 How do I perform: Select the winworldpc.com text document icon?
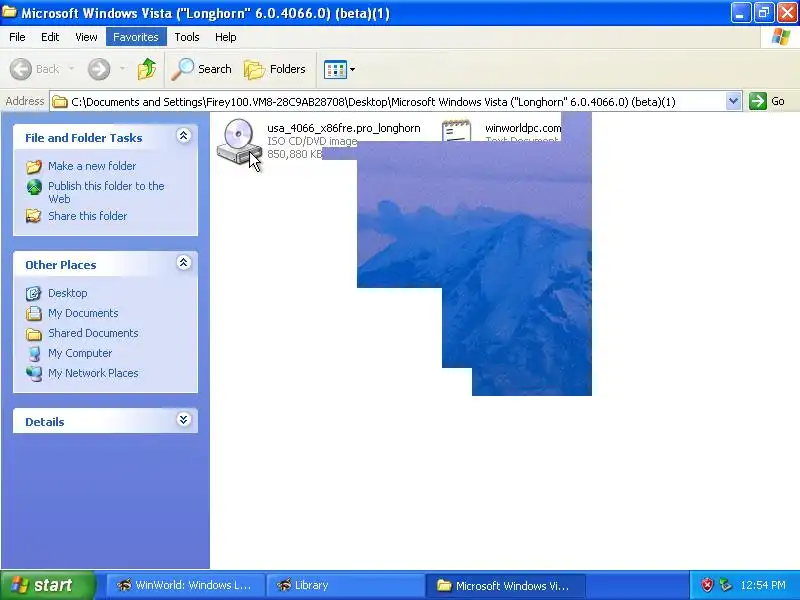[x=457, y=131]
